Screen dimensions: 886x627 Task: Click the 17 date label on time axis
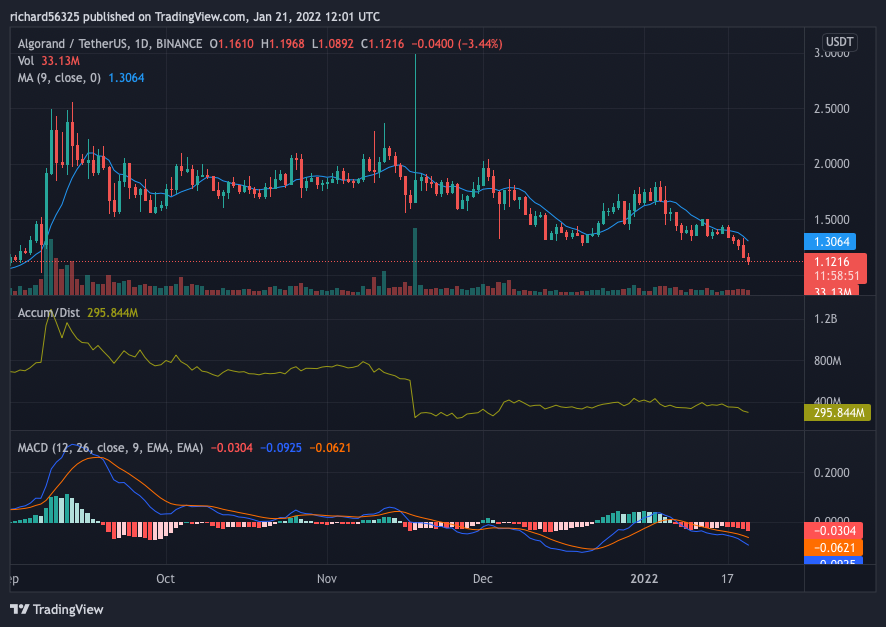[x=727, y=578]
